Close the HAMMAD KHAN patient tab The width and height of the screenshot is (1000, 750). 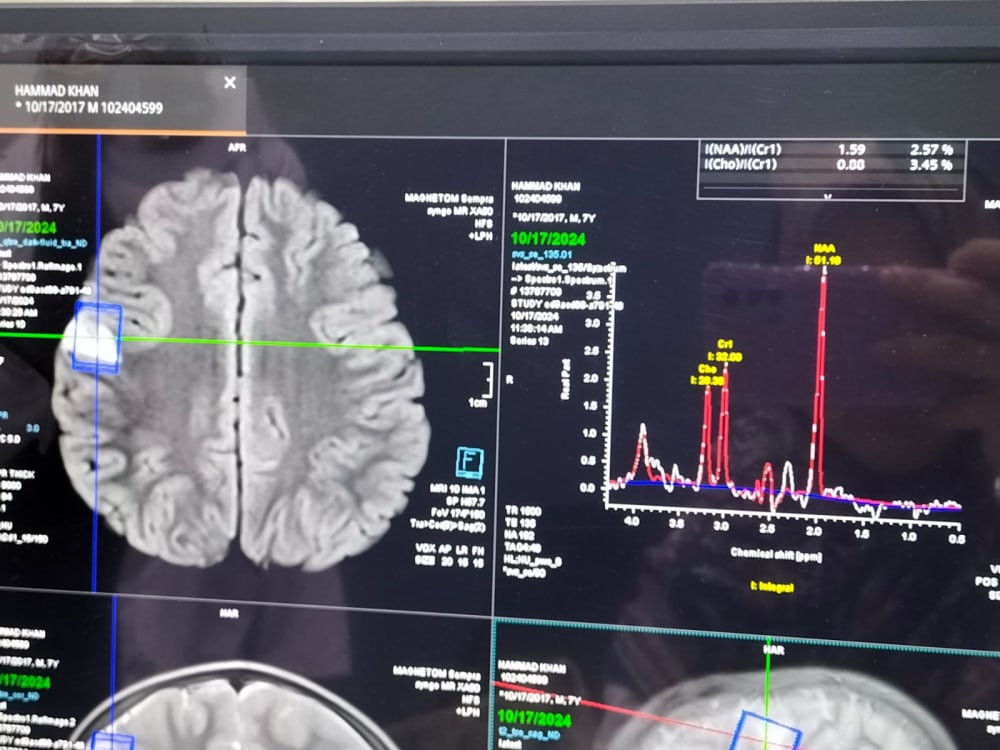(x=230, y=82)
